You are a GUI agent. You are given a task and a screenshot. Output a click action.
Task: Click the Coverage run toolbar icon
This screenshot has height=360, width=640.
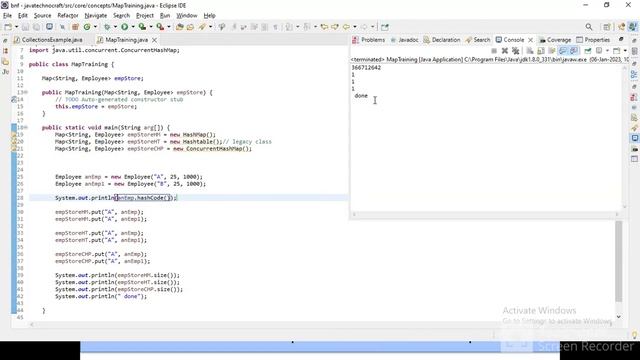click(x=142, y=27)
